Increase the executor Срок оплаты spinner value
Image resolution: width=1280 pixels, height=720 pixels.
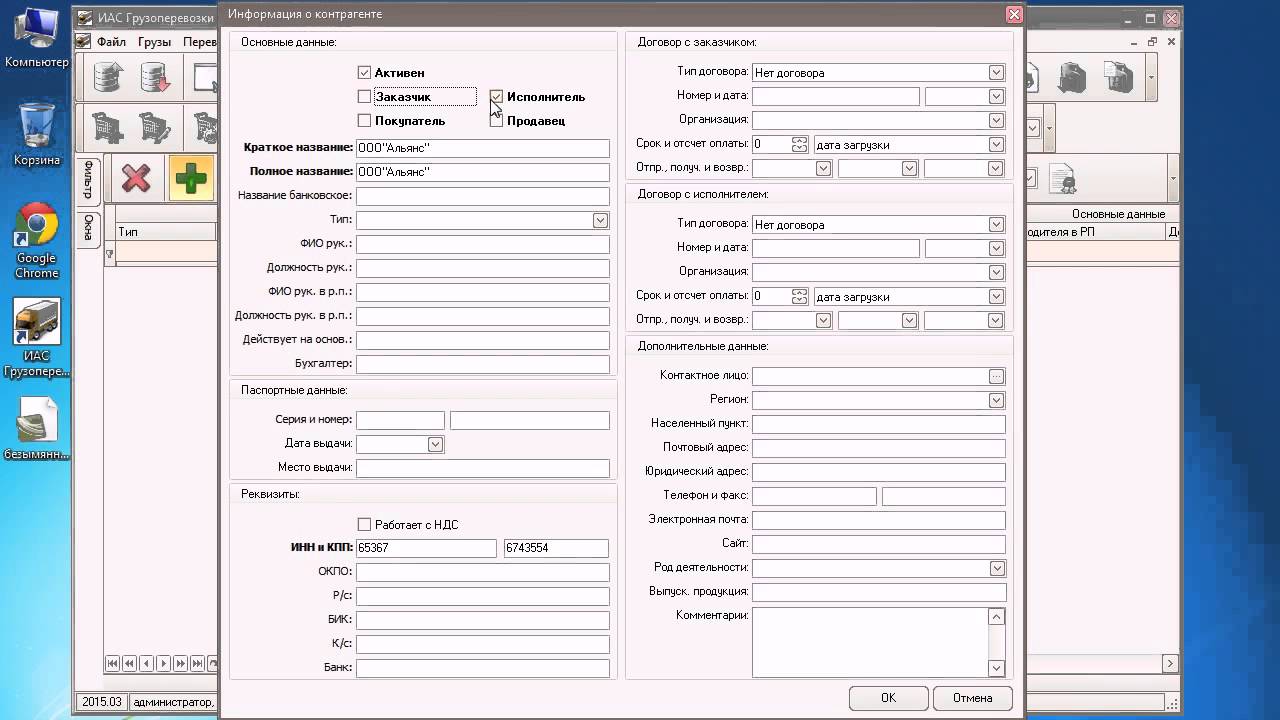coord(799,293)
